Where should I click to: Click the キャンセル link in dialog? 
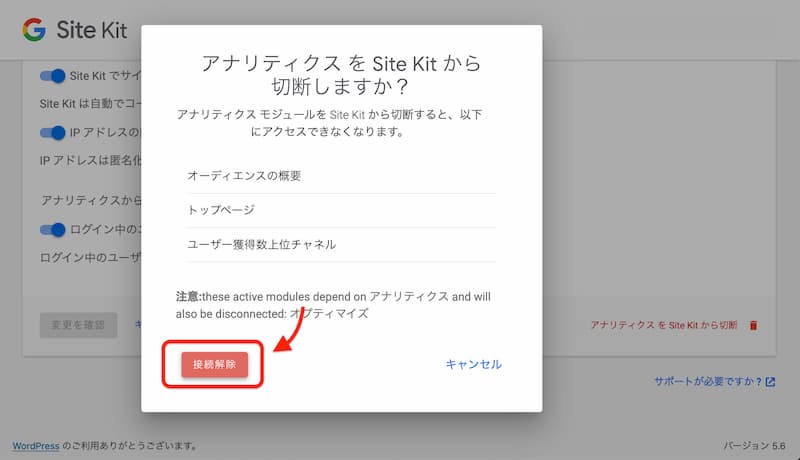pyautogui.click(x=473, y=364)
